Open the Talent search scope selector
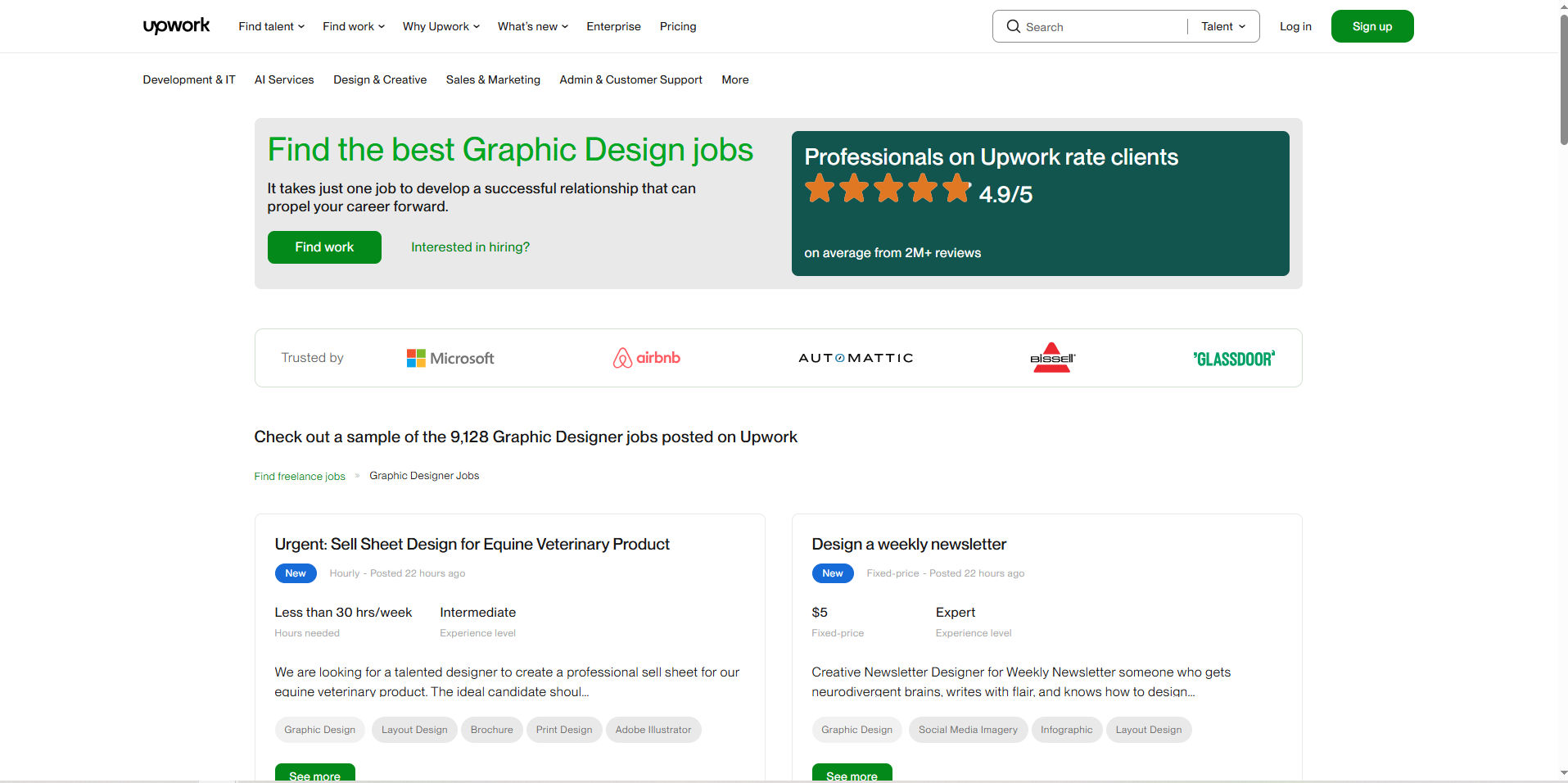The width and height of the screenshot is (1568, 783). [1222, 26]
